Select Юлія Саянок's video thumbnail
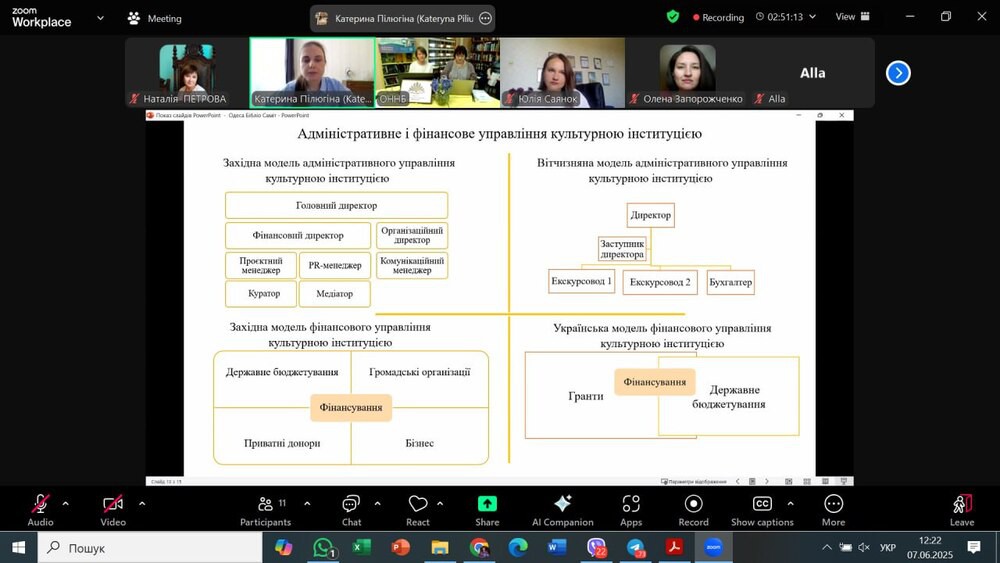Image resolution: width=1000 pixels, height=563 pixels. point(562,72)
